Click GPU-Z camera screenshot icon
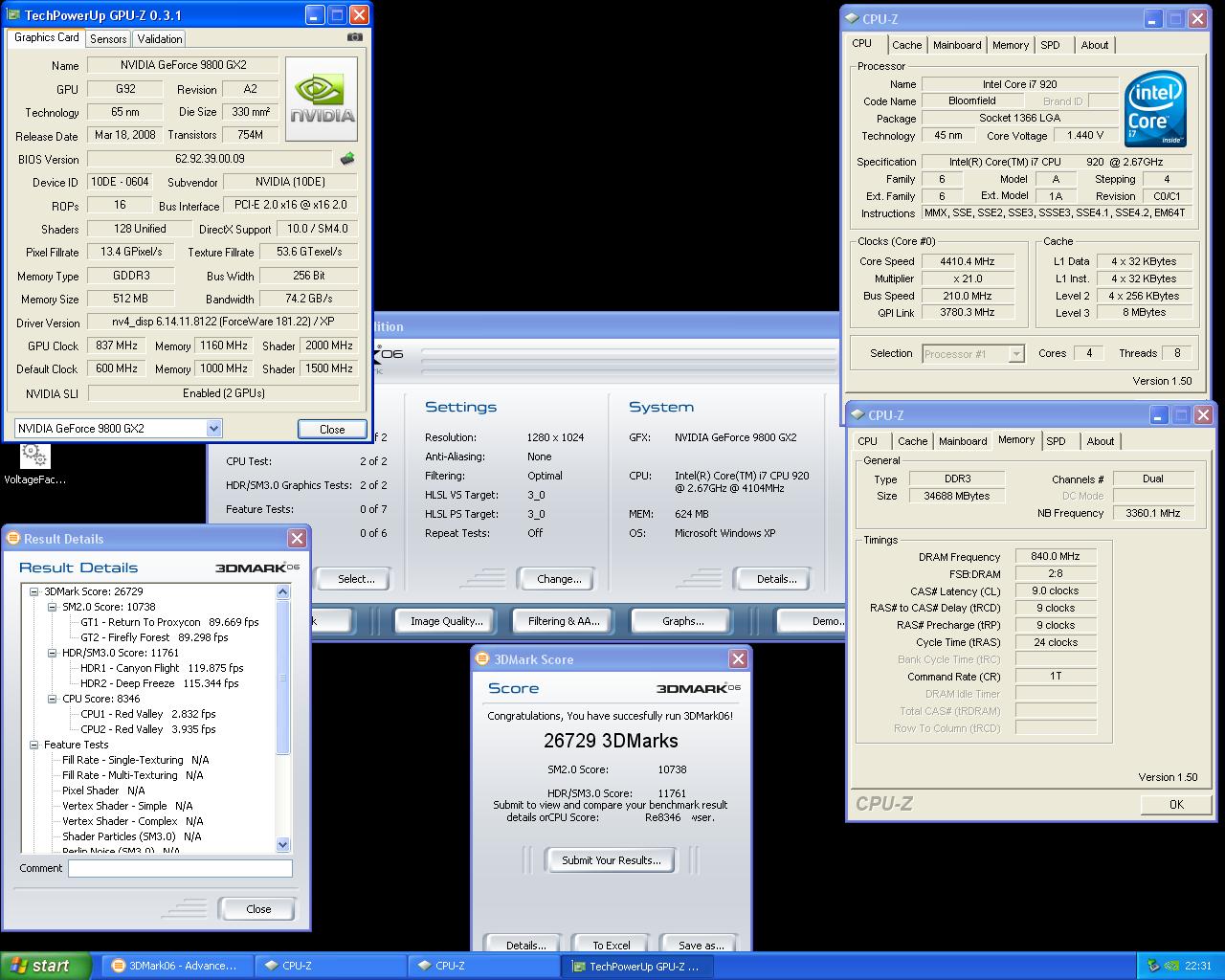Viewport: 1225px width, 980px height. (x=355, y=37)
